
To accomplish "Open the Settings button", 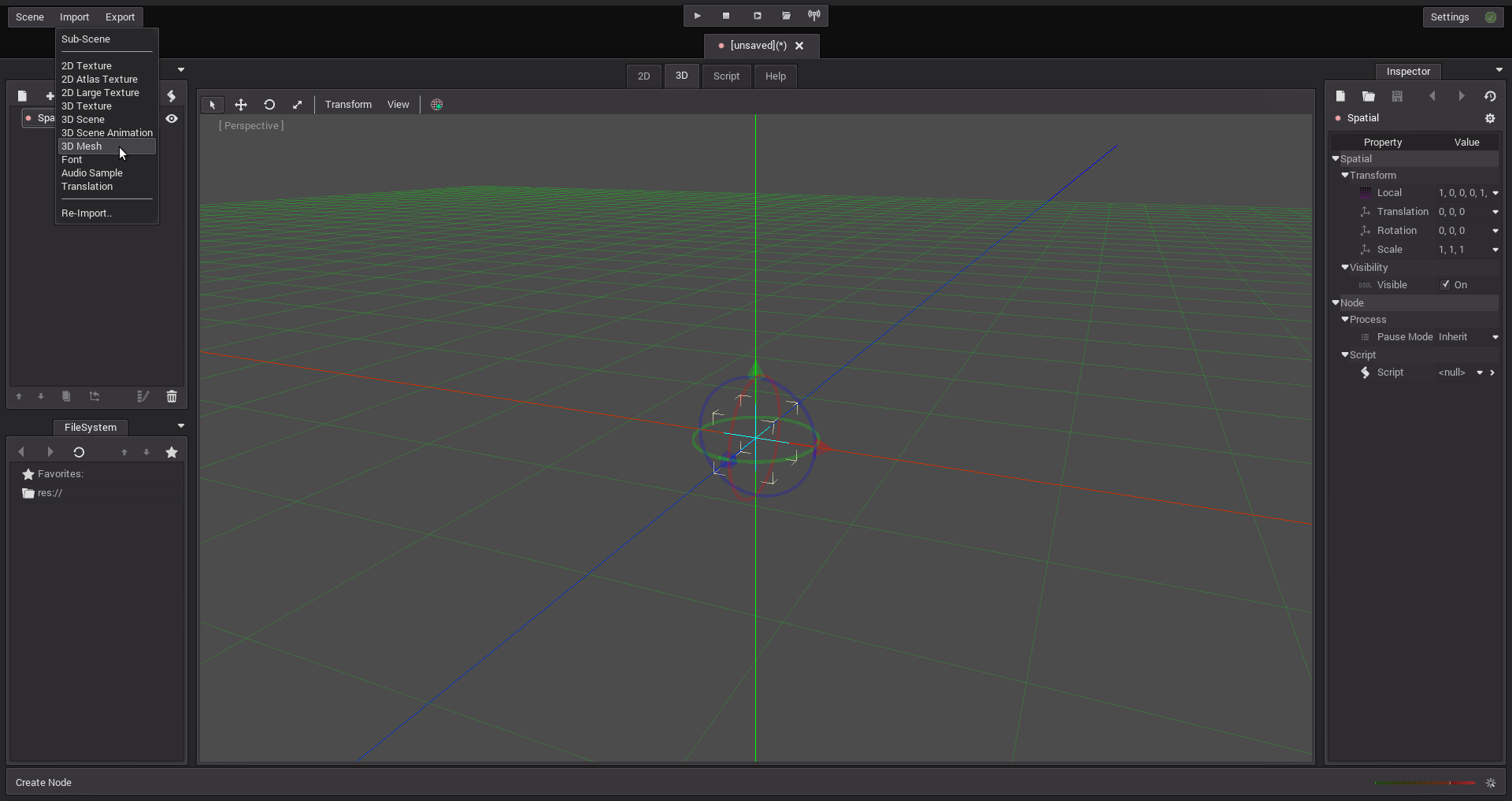I will (x=1462, y=17).
